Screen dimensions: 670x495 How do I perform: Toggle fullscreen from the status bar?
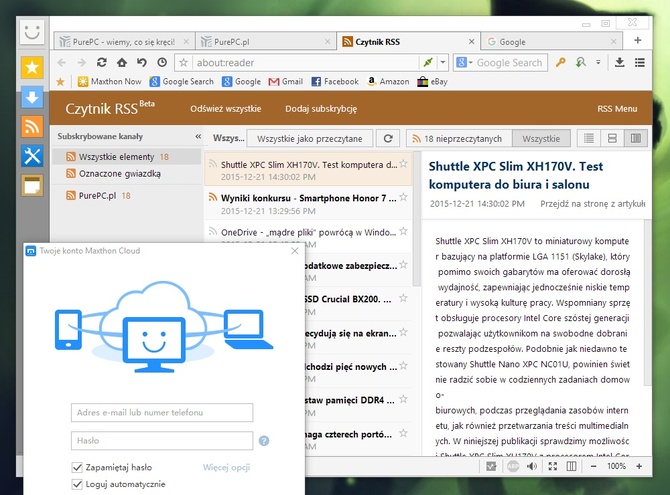(x=552, y=466)
